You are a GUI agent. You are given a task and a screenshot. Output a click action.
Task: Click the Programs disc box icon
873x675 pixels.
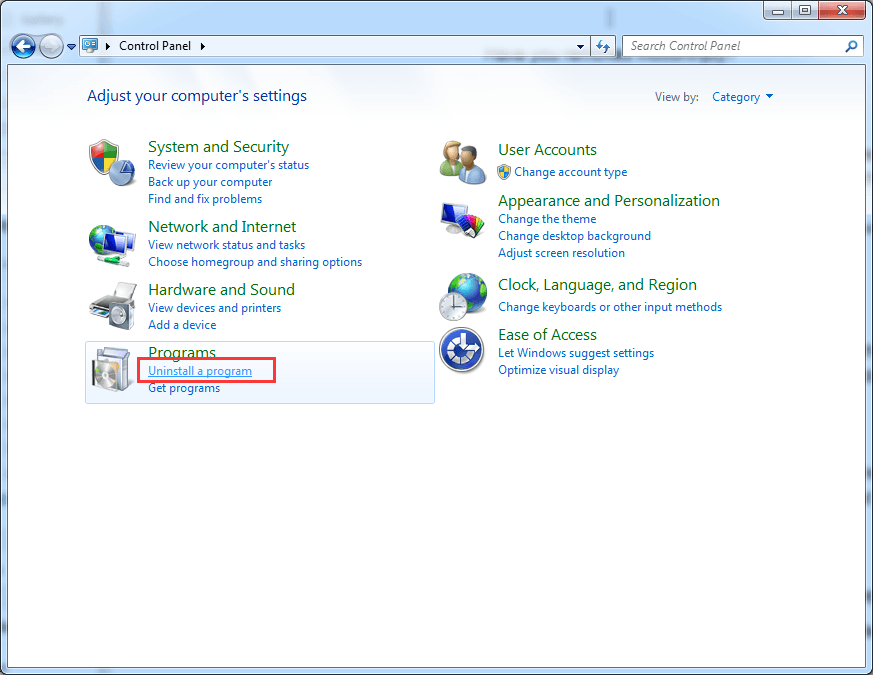(112, 369)
